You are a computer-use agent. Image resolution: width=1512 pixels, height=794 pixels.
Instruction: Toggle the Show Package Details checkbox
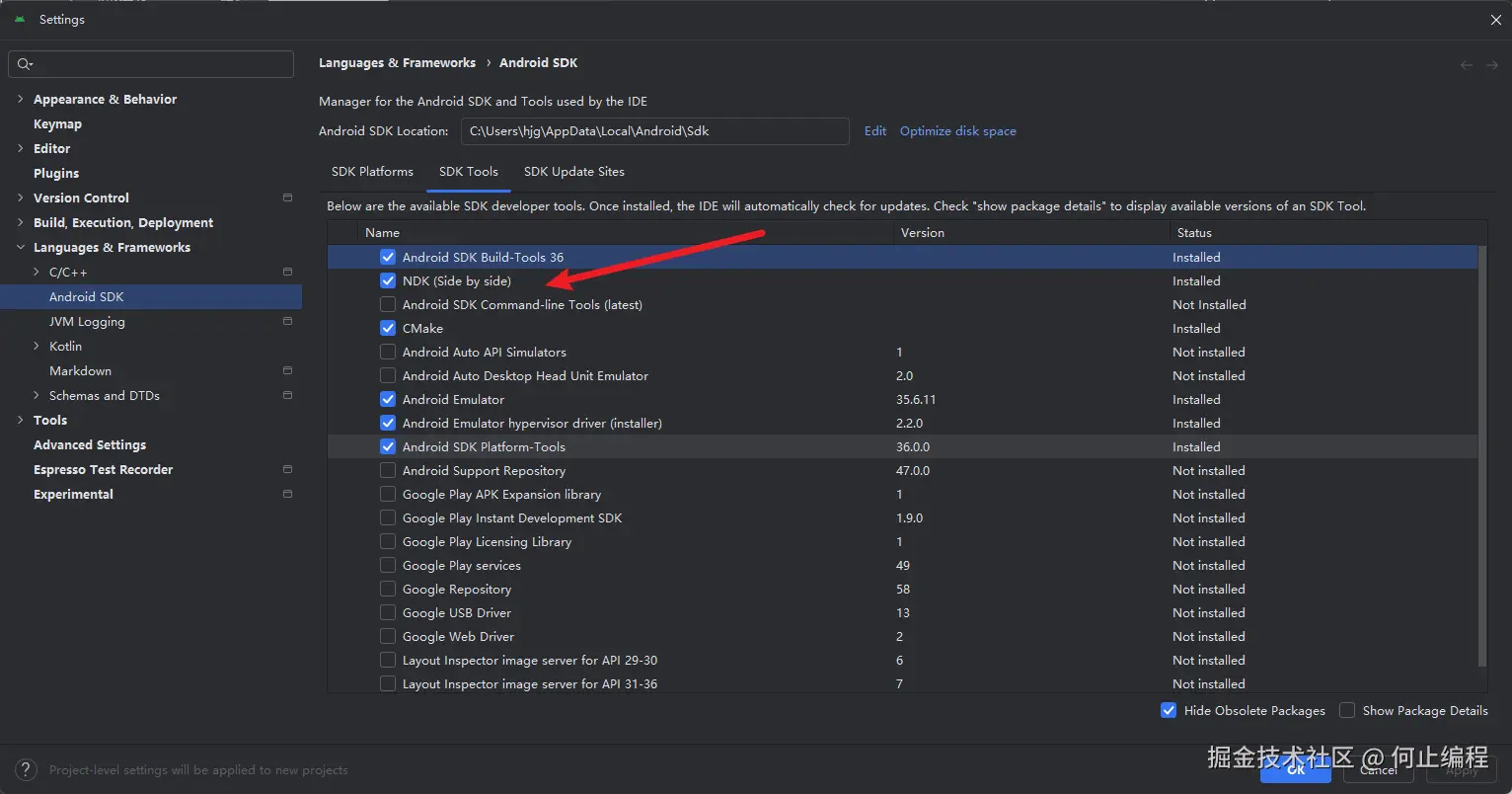pos(1347,710)
